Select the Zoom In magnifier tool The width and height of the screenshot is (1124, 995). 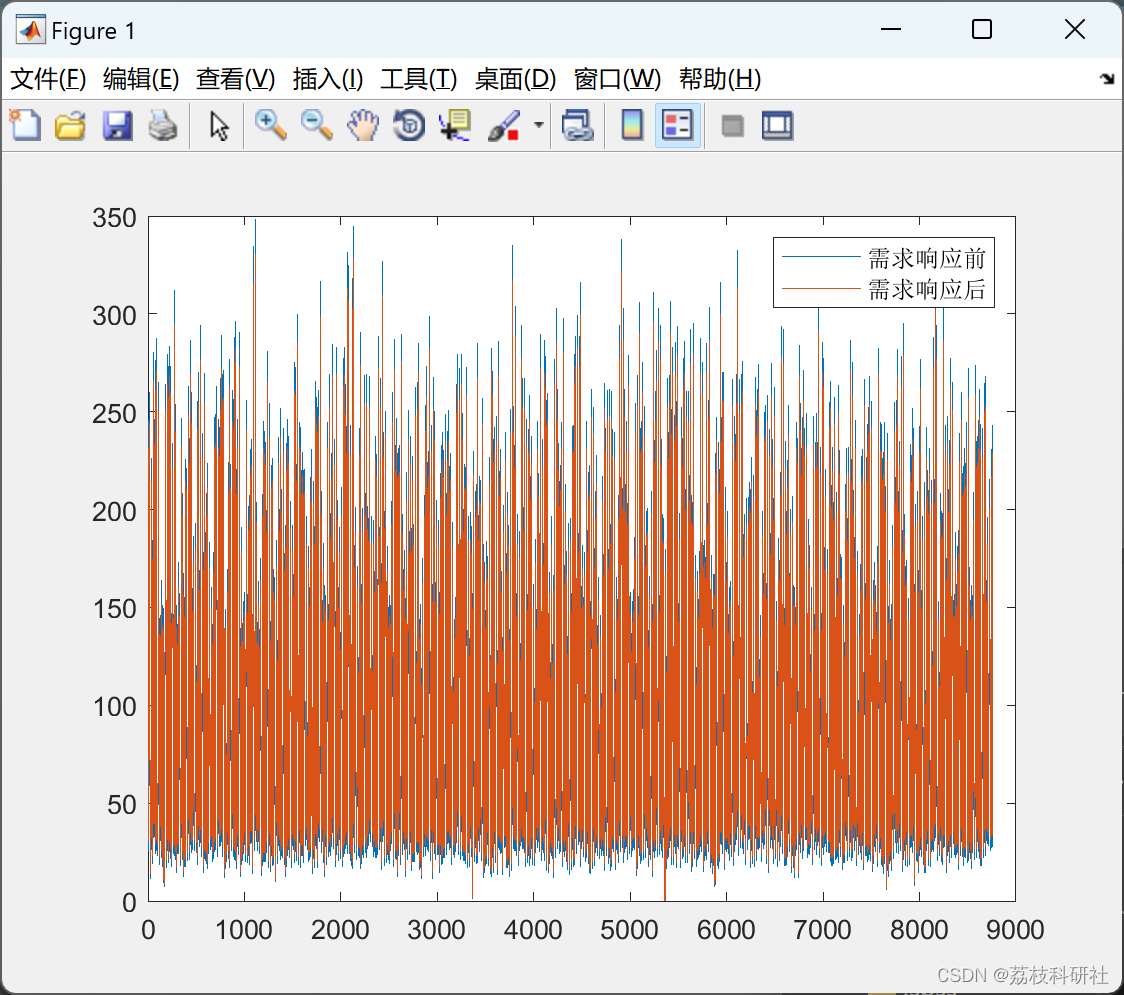[270, 125]
